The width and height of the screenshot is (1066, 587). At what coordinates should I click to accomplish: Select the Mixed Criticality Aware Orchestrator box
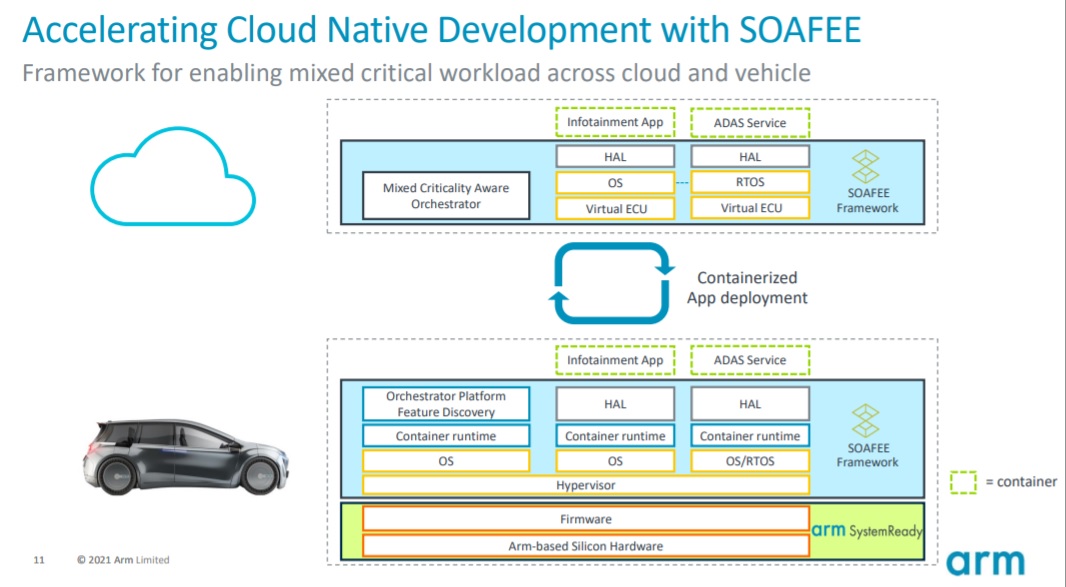446,196
